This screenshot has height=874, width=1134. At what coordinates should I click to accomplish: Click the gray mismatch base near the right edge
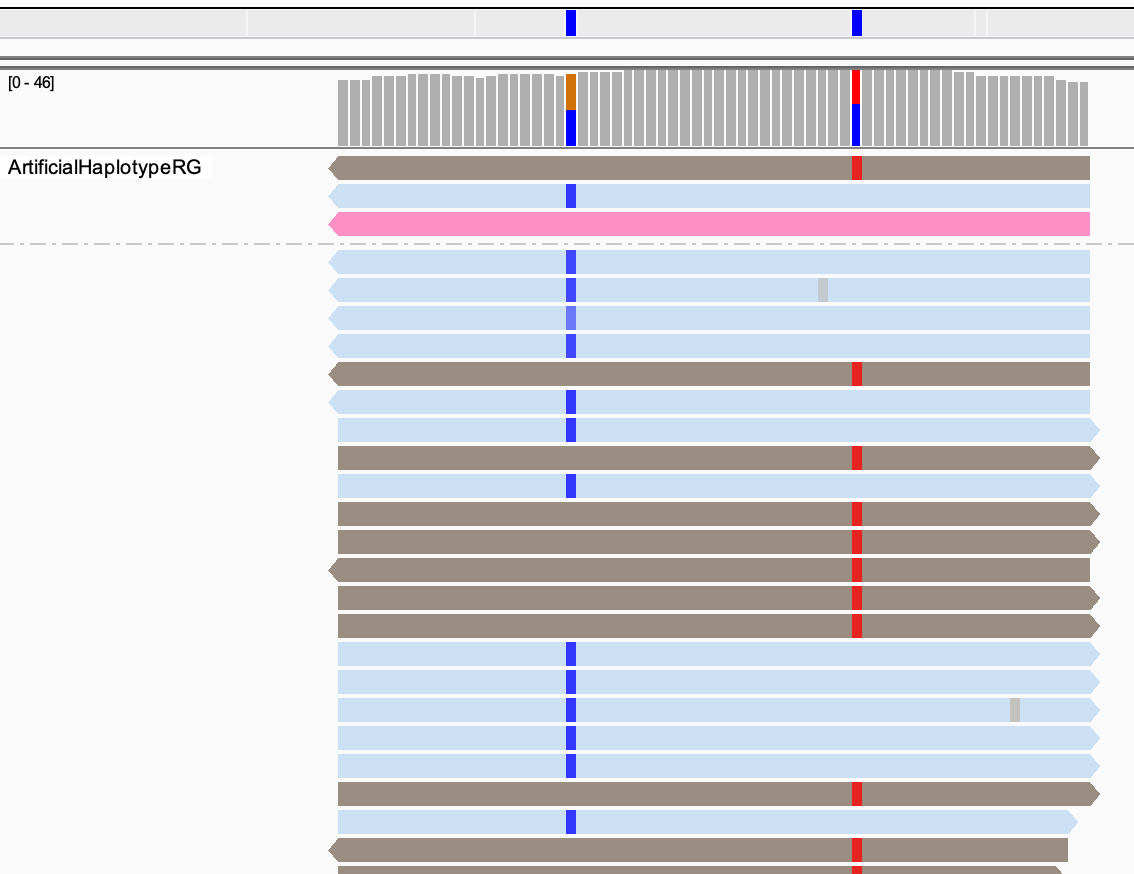pos(1015,710)
